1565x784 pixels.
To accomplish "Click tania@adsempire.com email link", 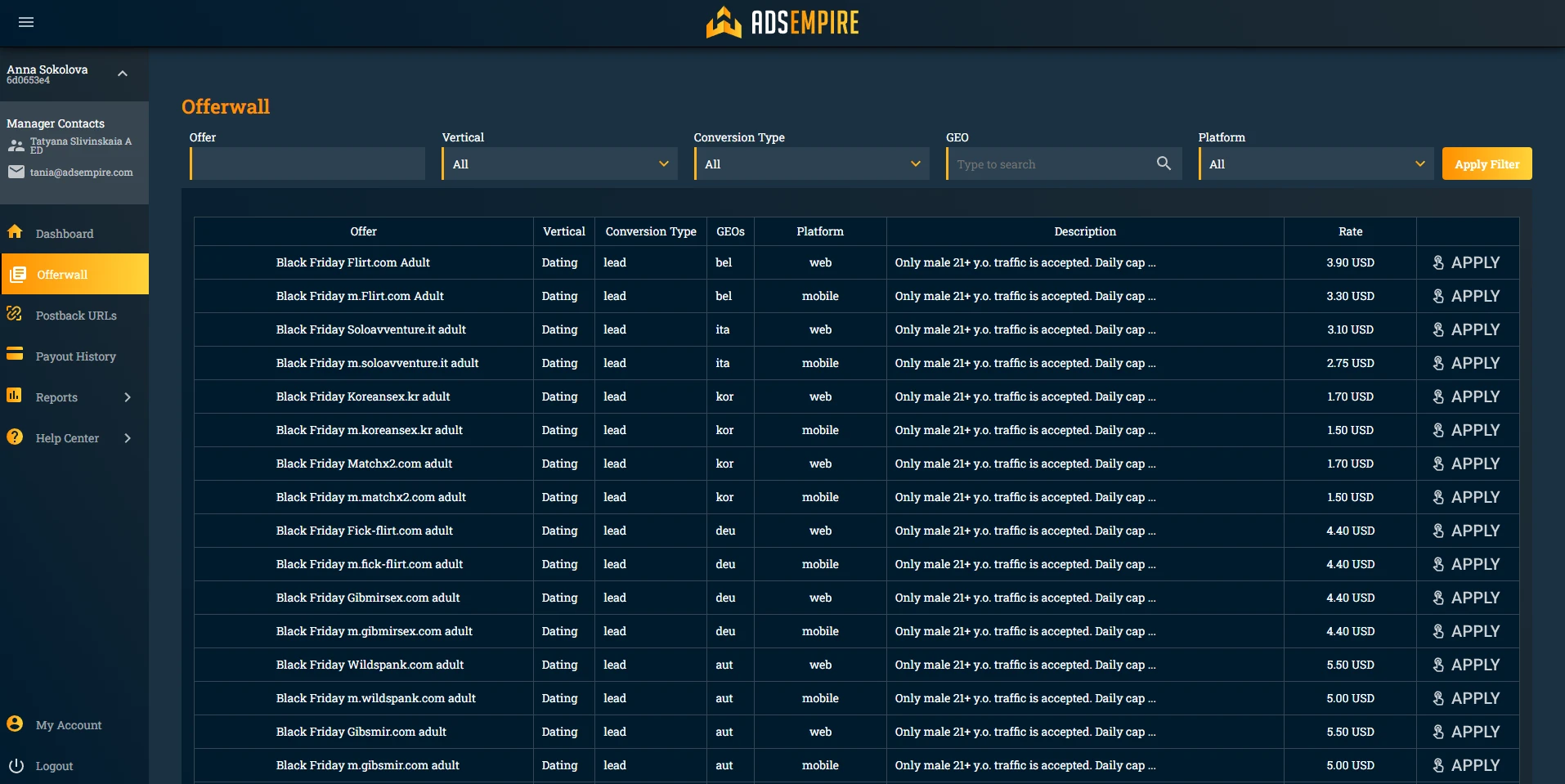I will [x=82, y=172].
